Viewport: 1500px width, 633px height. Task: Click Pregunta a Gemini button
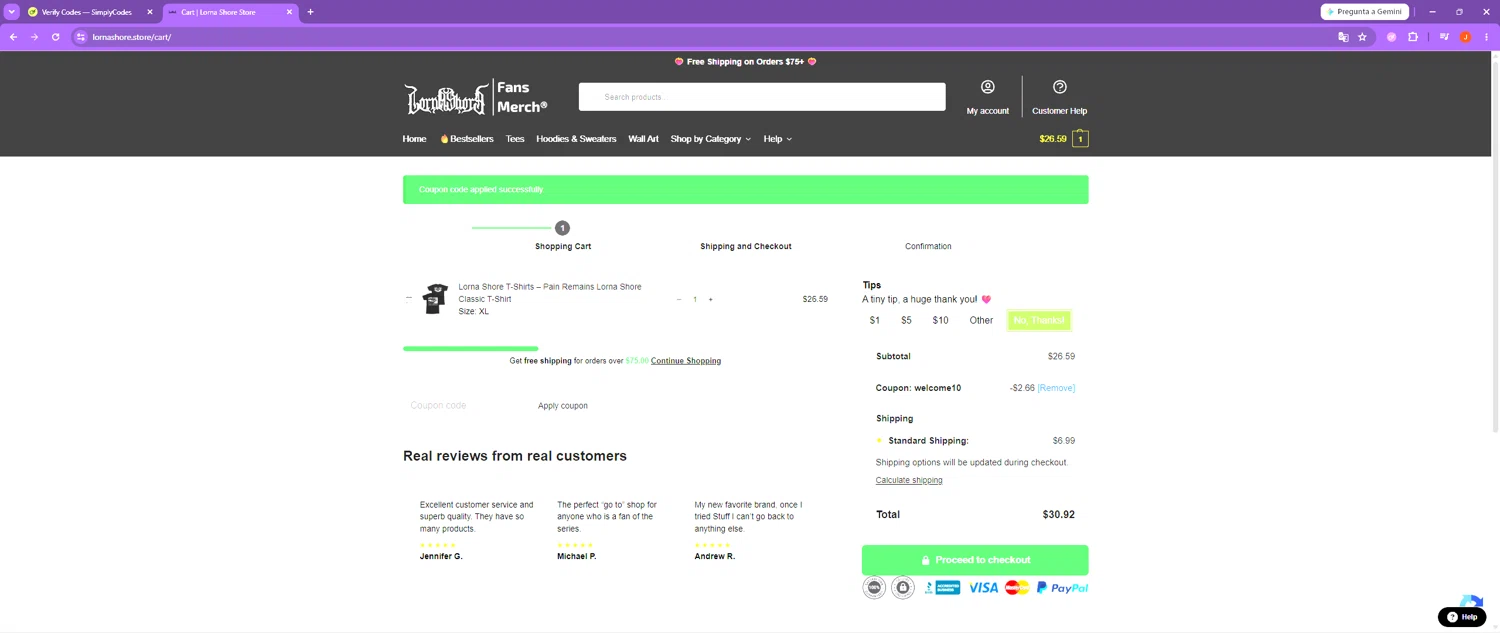point(1365,12)
